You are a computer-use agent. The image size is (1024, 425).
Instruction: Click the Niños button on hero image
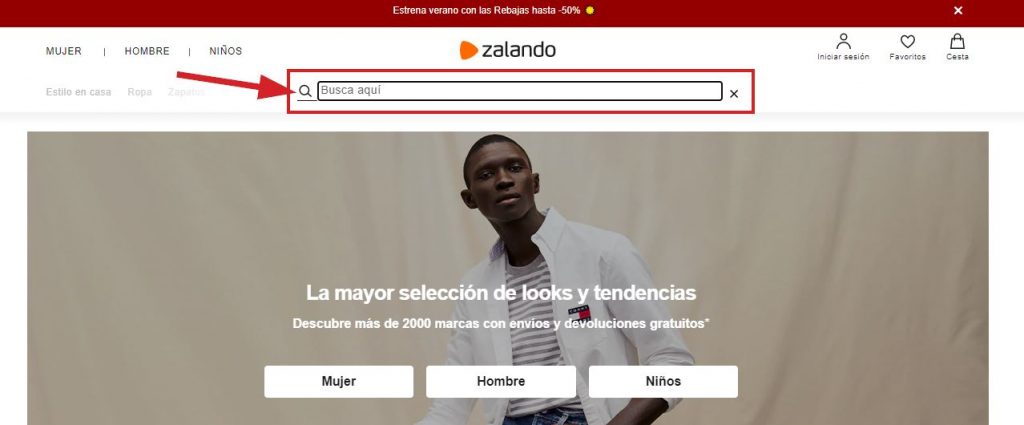pyautogui.click(x=663, y=381)
